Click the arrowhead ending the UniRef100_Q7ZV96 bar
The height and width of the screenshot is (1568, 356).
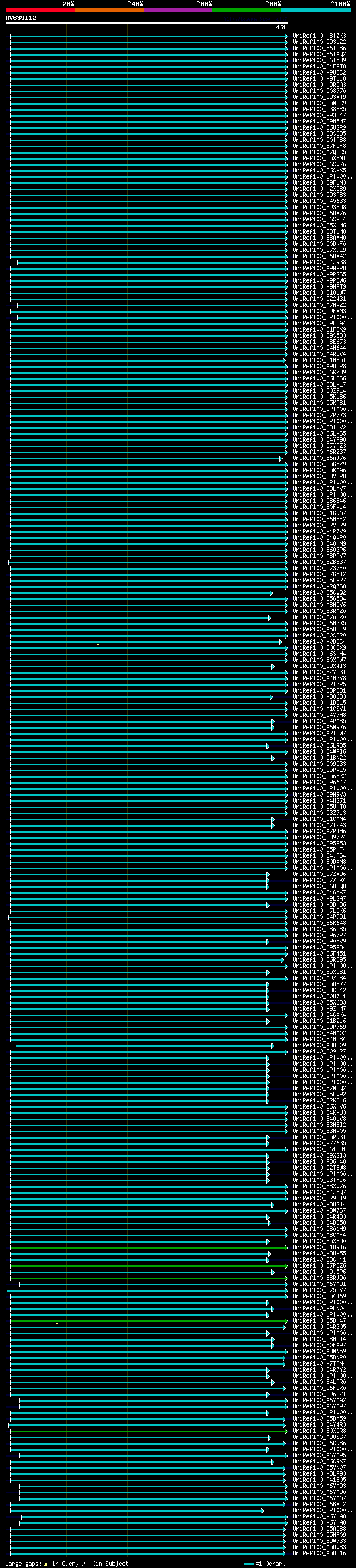click(x=268, y=874)
